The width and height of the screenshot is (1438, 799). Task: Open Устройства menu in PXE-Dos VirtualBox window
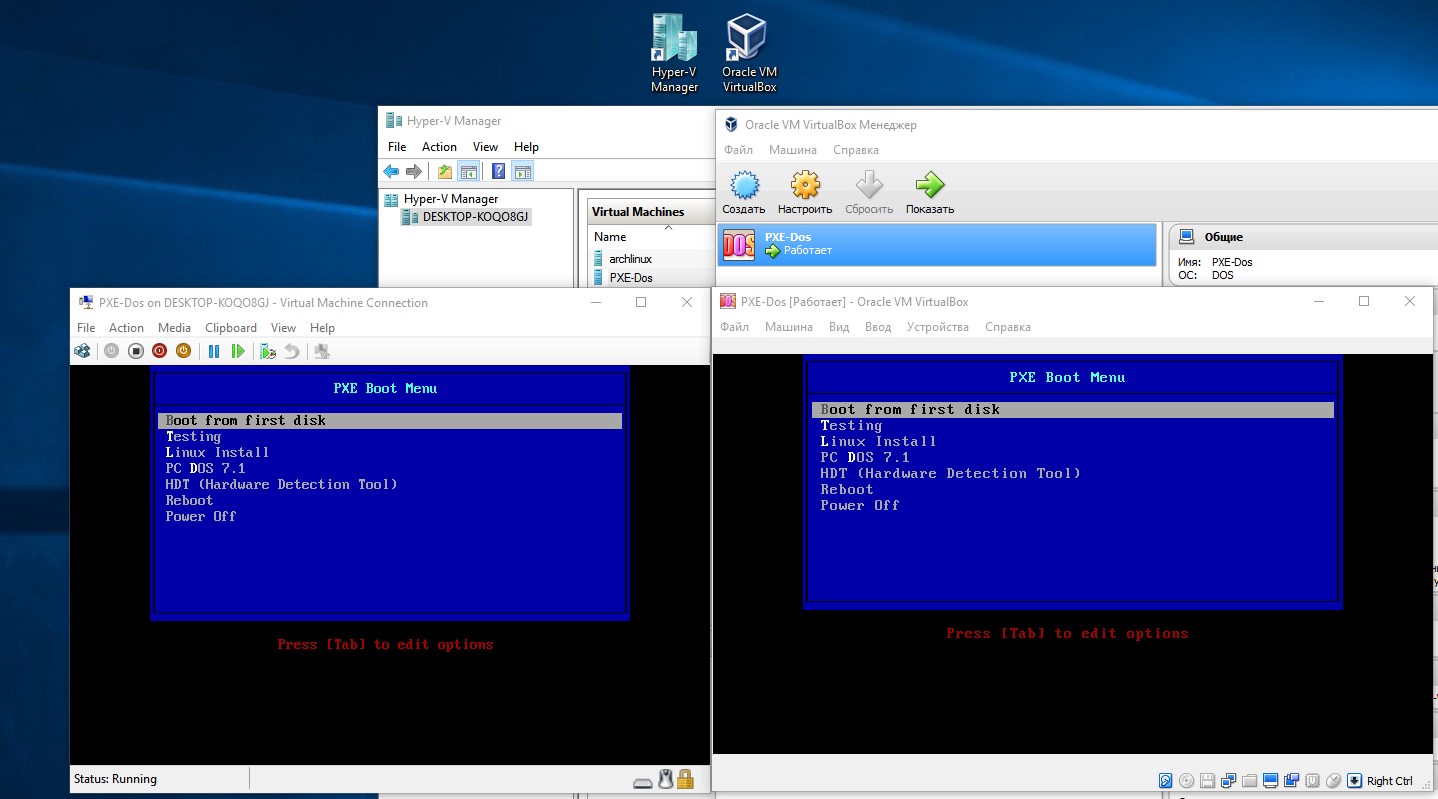pos(937,327)
